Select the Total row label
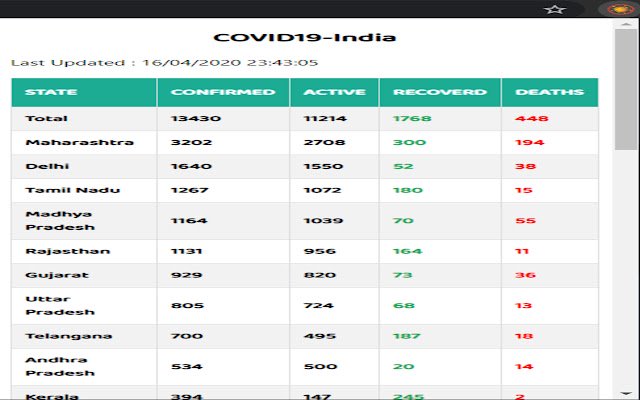Image resolution: width=640 pixels, height=400 pixels. click(47, 119)
